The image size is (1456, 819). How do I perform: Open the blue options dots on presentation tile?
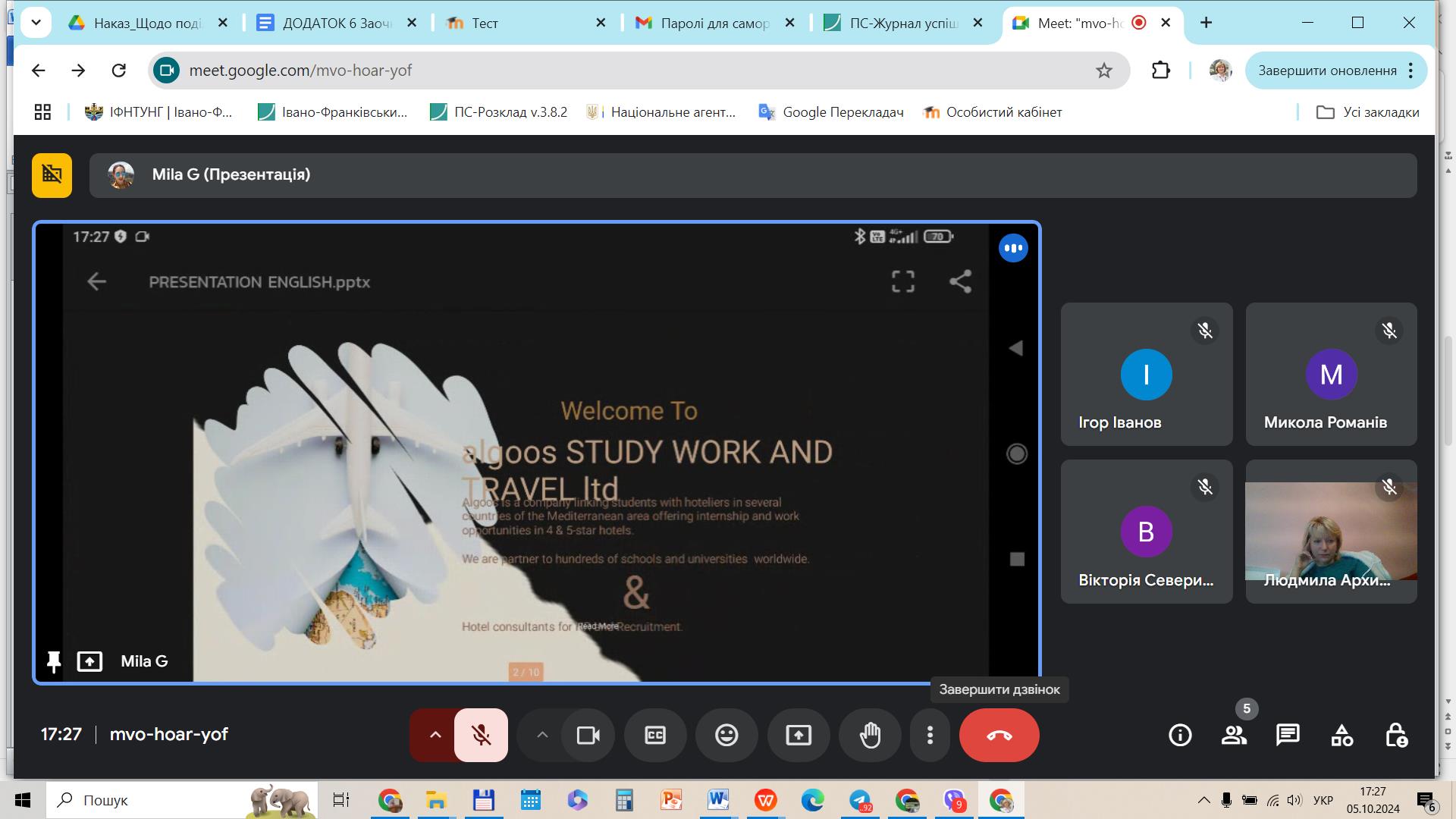pos(1013,248)
